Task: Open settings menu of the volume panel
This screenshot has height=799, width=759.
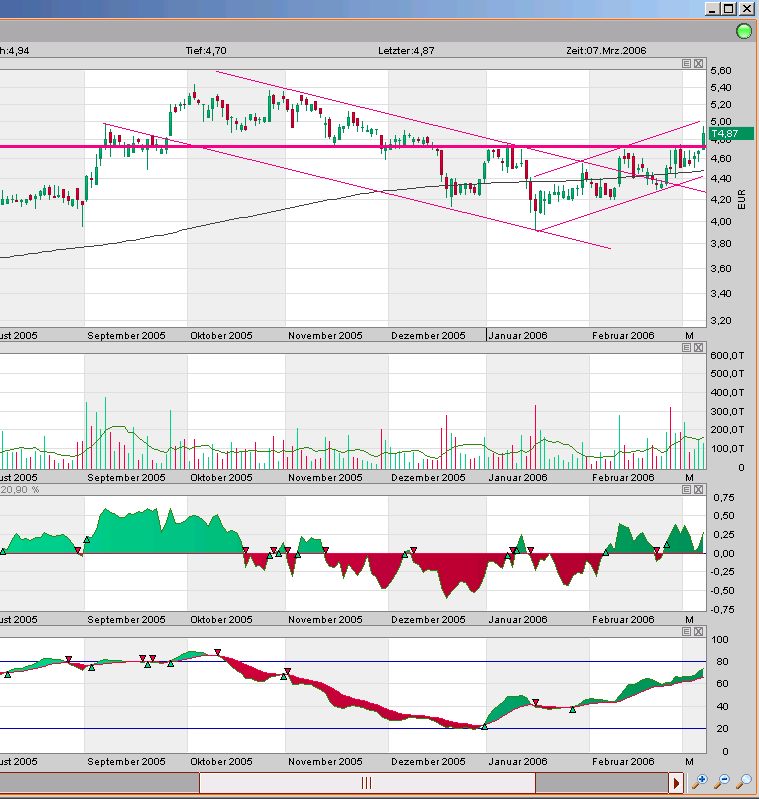Action: (x=687, y=348)
